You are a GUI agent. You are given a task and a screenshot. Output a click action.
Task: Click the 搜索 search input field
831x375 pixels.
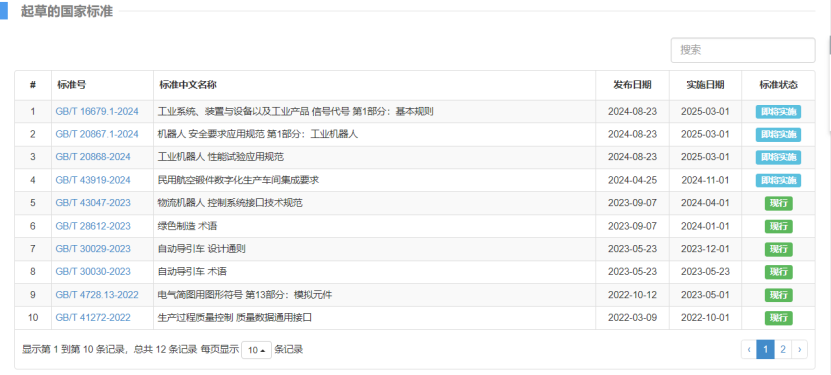point(742,50)
